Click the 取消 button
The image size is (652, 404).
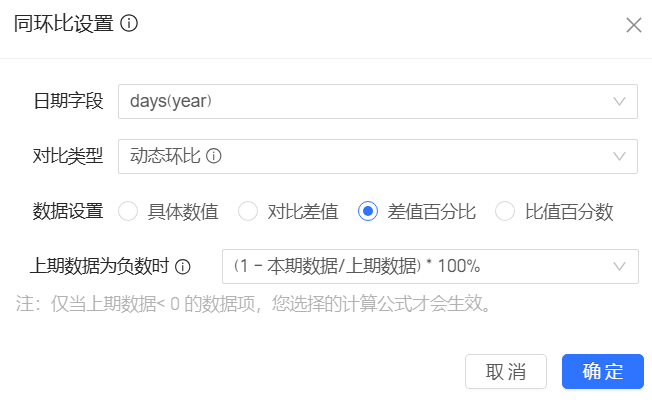[x=506, y=371]
